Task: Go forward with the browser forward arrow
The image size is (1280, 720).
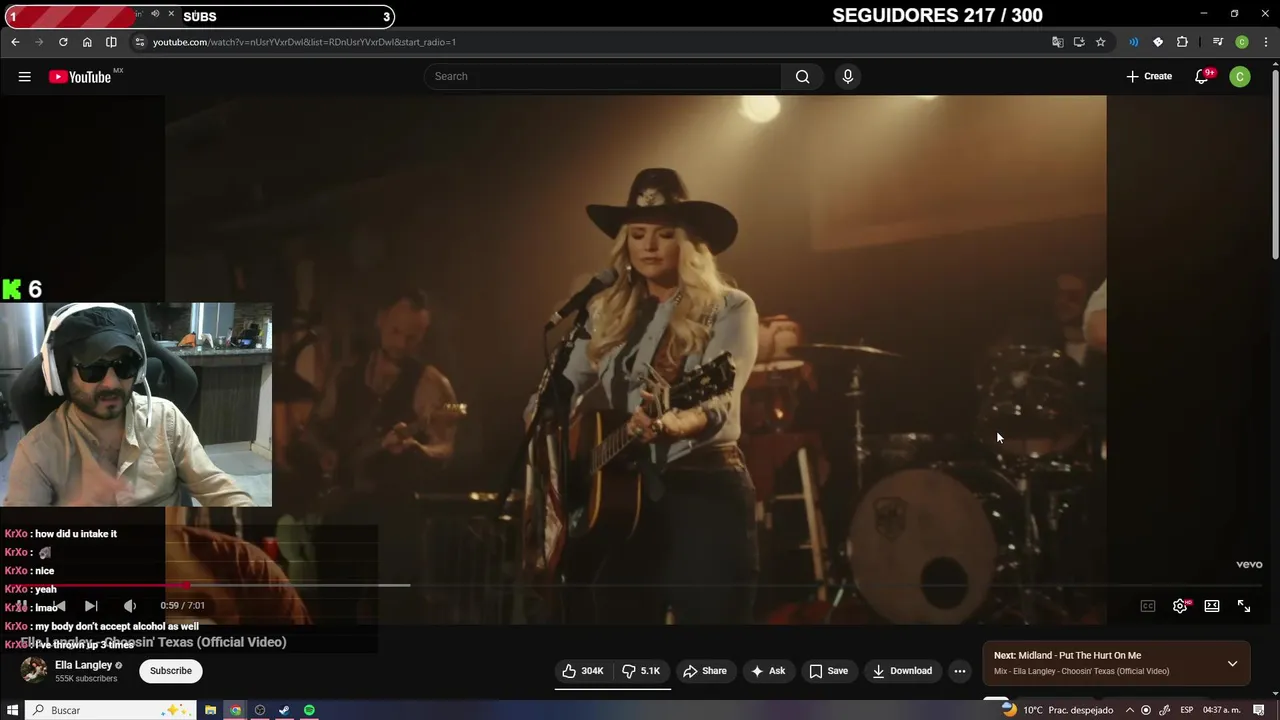Action: (x=39, y=42)
